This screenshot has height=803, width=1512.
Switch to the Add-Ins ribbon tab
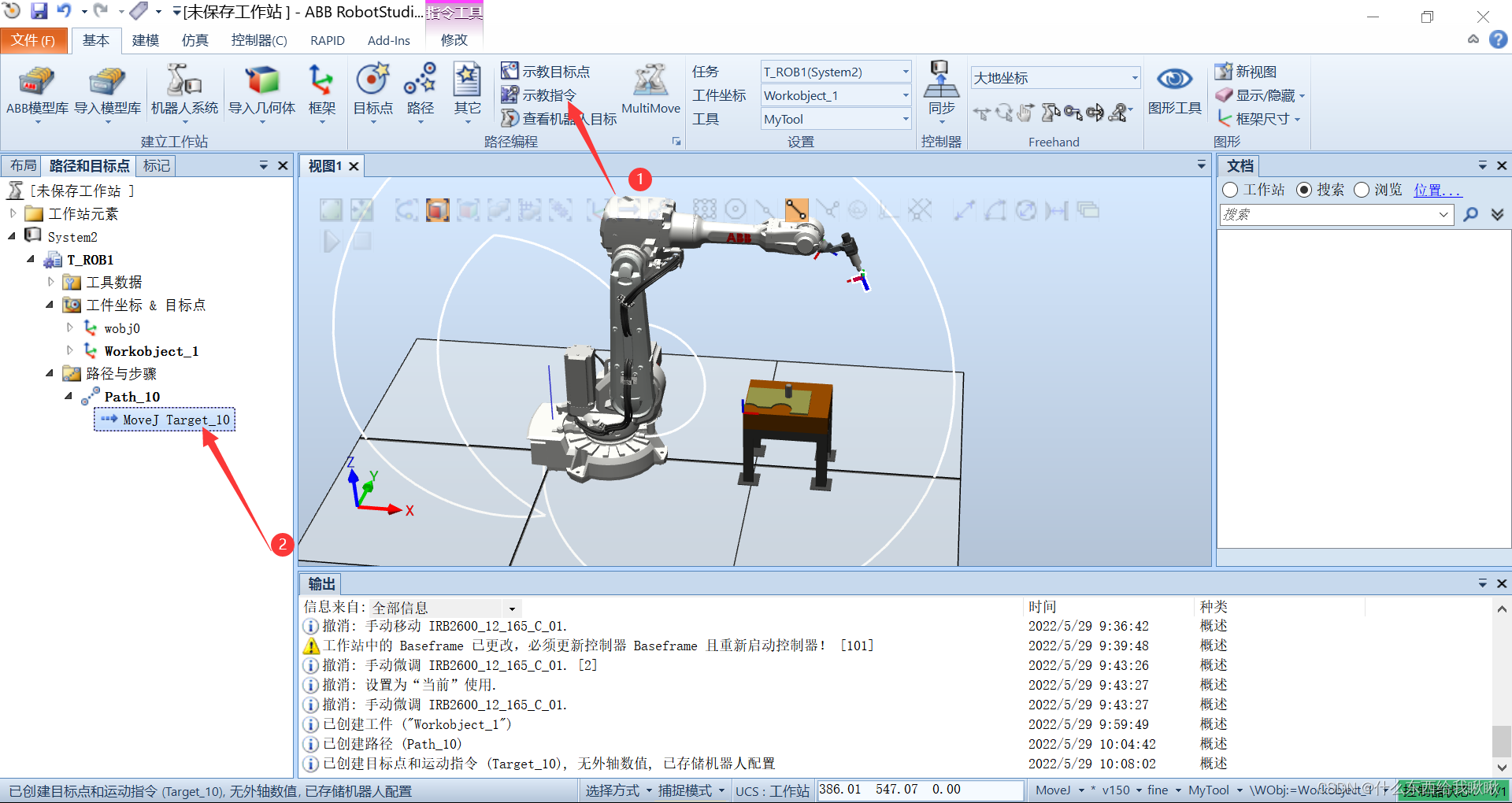point(389,40)
